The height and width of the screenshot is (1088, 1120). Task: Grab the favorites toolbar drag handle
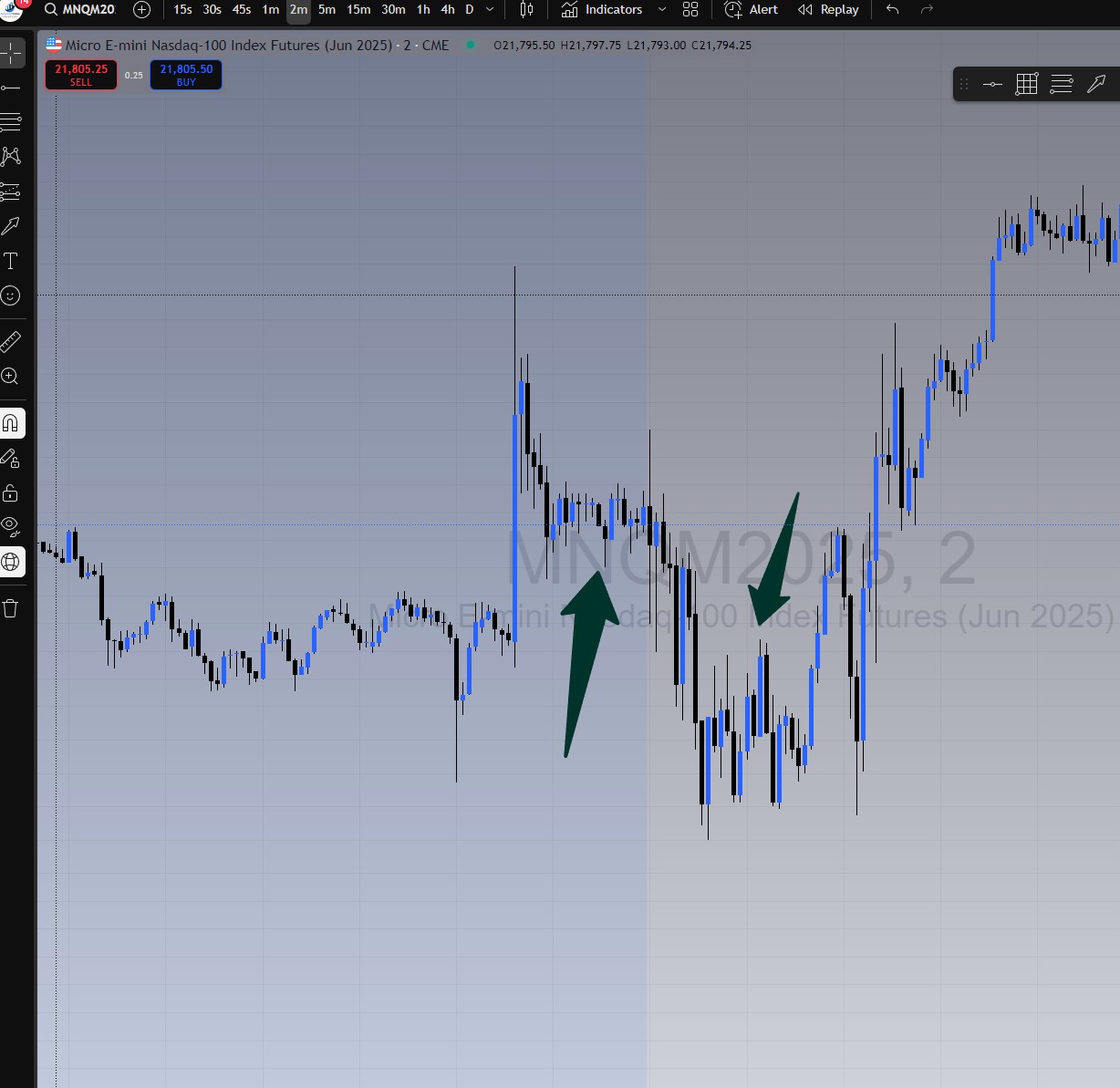pos(964,85)
